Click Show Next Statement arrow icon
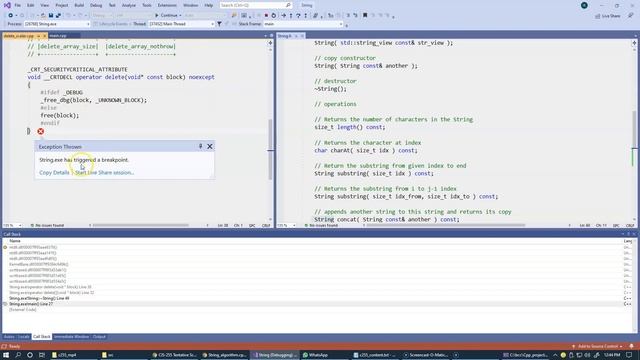Viewport: 640px width, 360px height. click(283, 16)
